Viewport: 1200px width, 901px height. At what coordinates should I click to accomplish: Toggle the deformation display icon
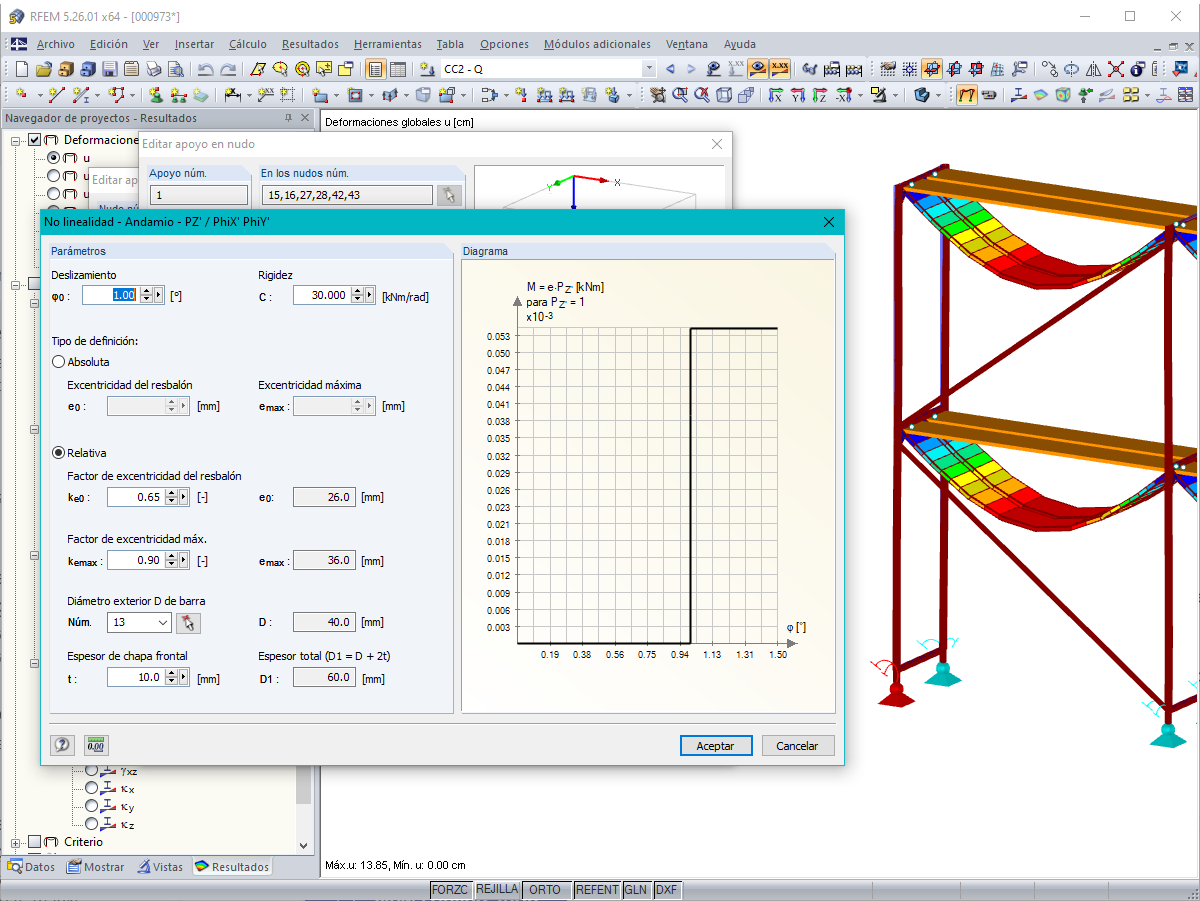tap(967, 95)
